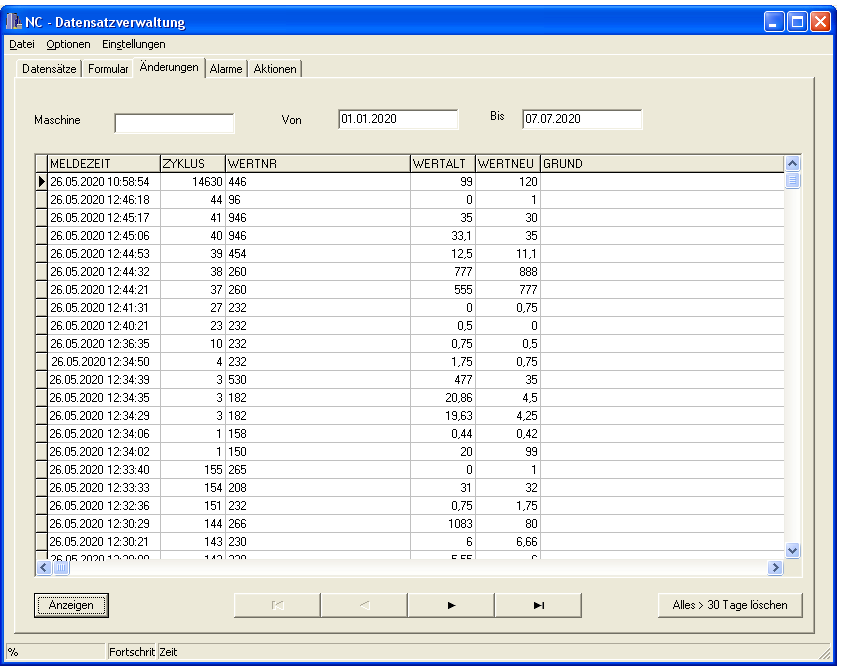Switch to the Aktionen tab

(x=275, y=69)
